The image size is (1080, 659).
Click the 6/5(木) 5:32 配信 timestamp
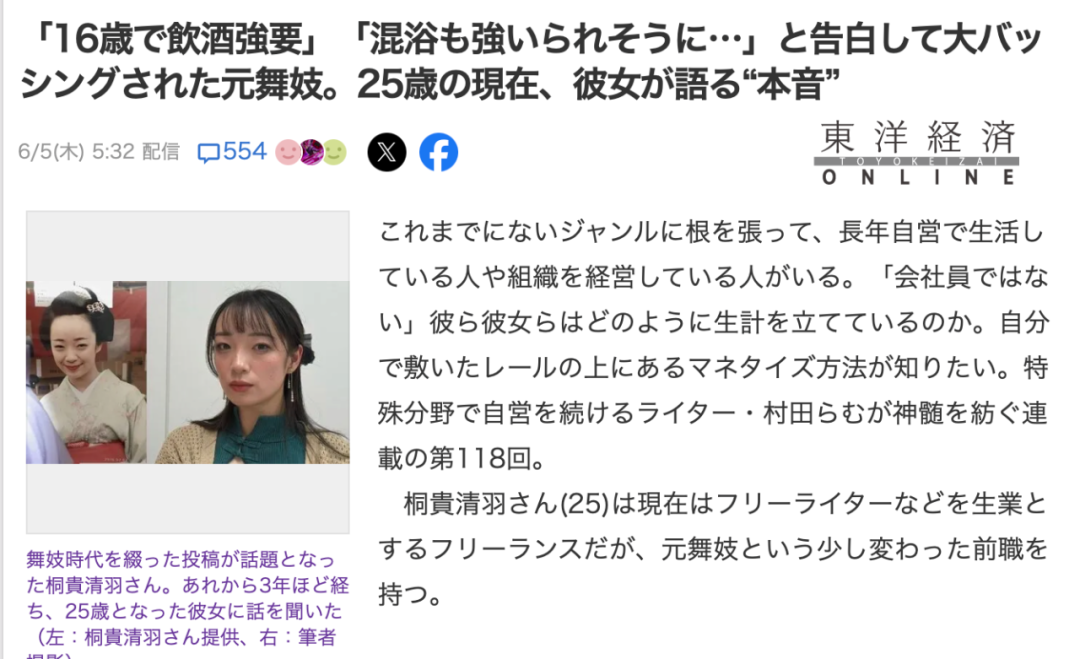tap(98, 151)
